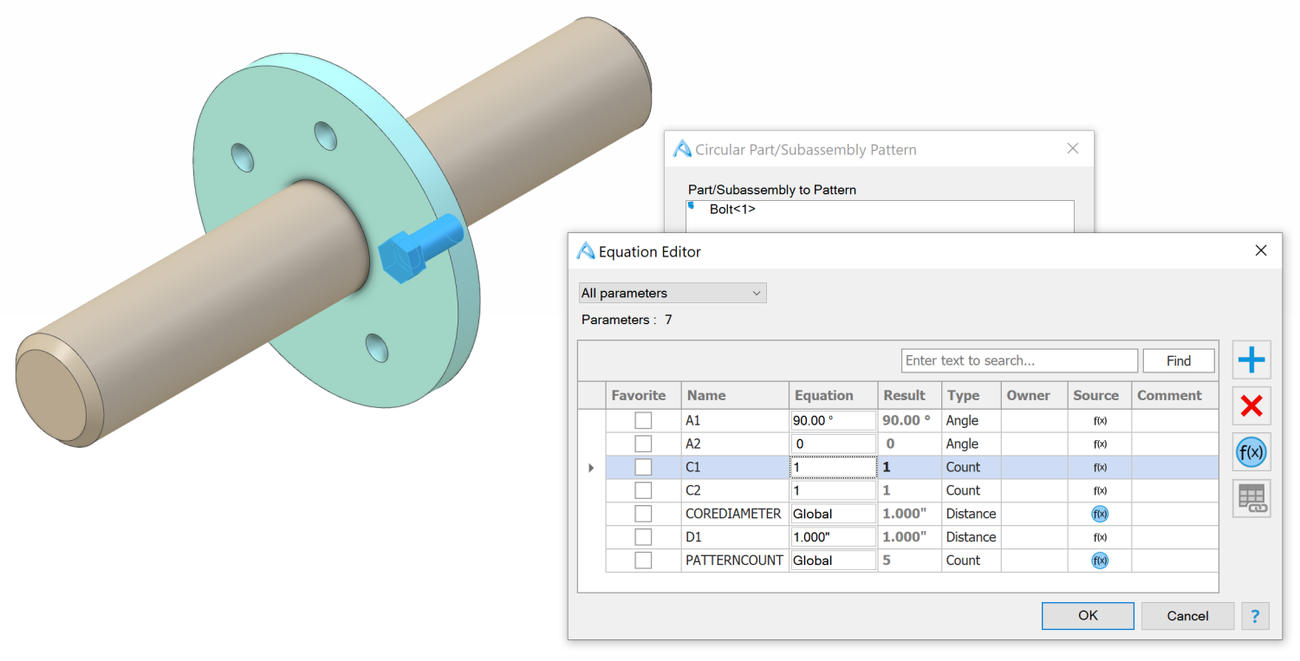Image resolution: width=1300 pixels, height=661 pixels.
Task: Click the f(x) source icon in the A1 row
Action: pyautogui.click(x=1100, y=421)
